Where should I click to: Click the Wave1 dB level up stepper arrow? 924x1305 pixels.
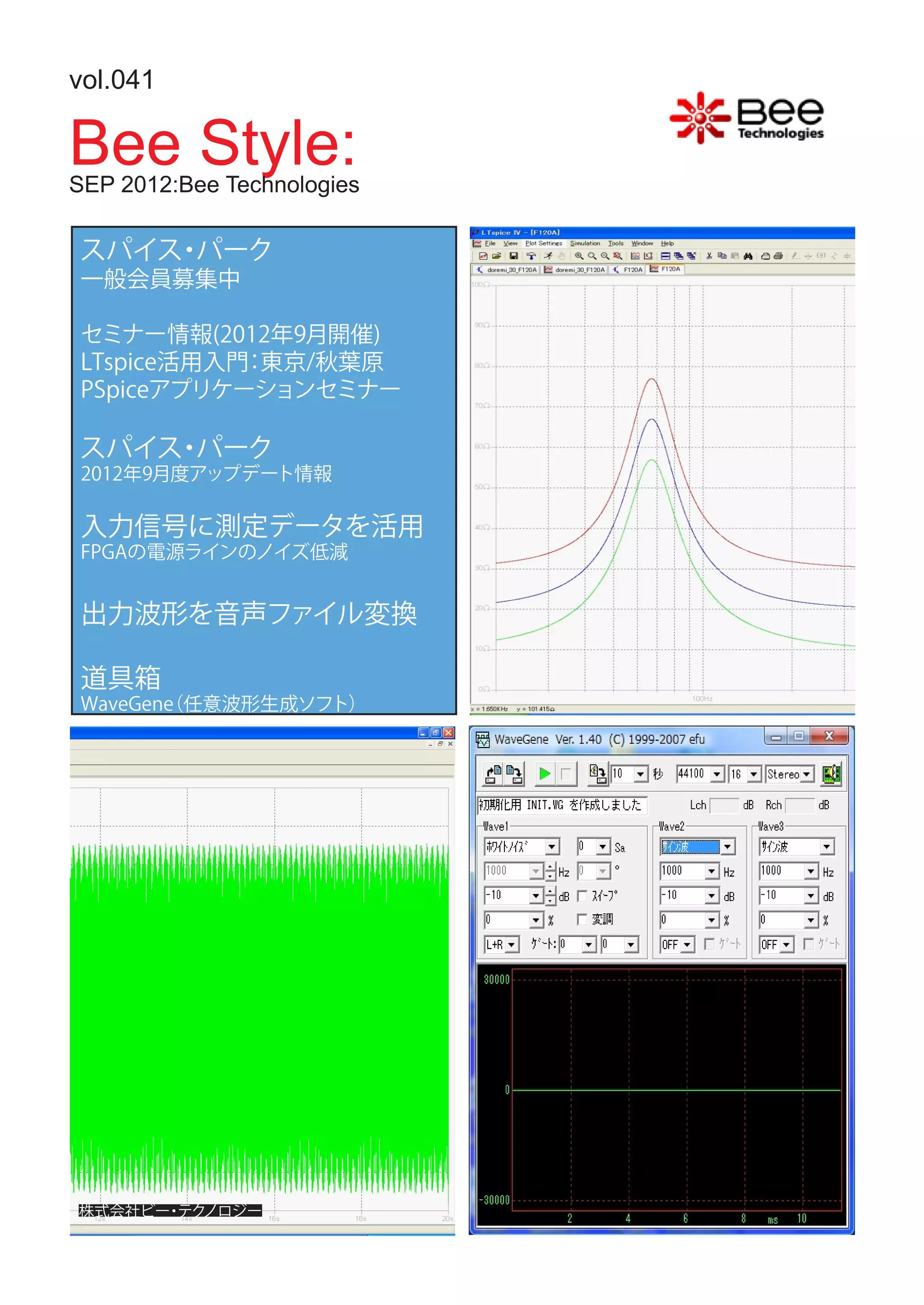[550, 892]
